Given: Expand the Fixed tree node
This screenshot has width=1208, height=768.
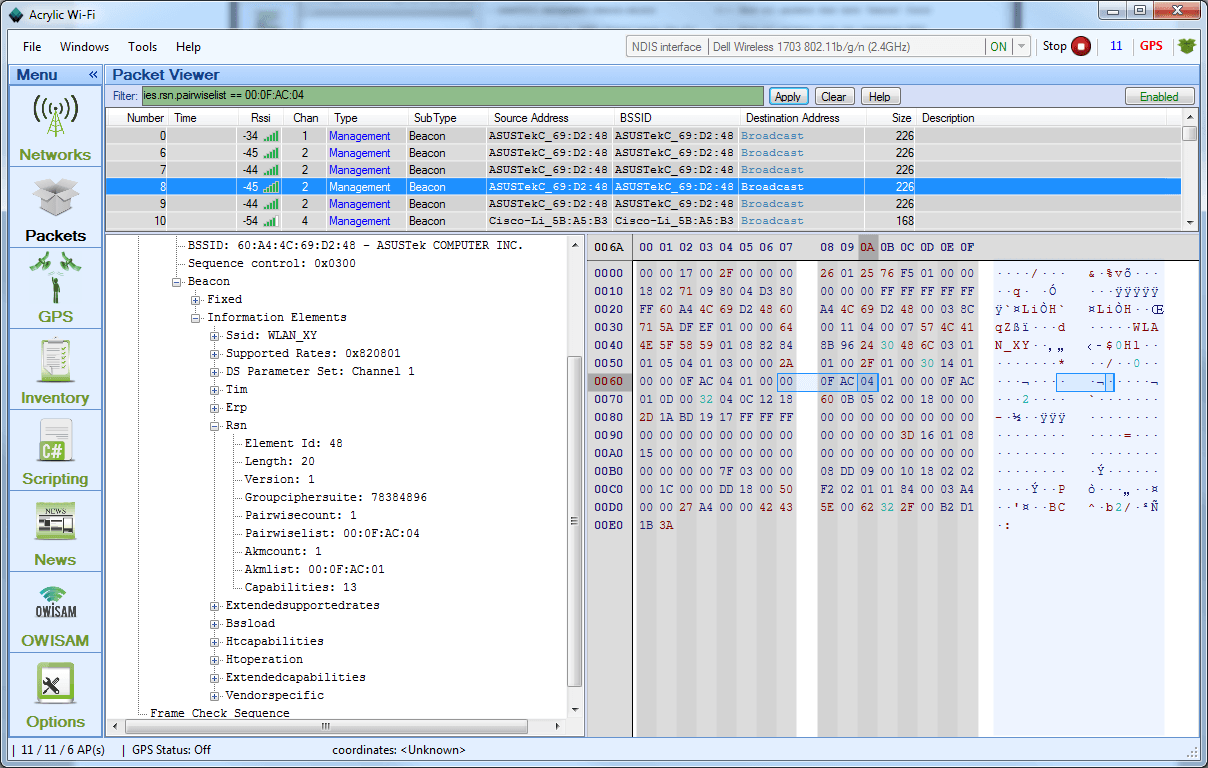Looking at the screenshot, I should [x=196, y=300].
